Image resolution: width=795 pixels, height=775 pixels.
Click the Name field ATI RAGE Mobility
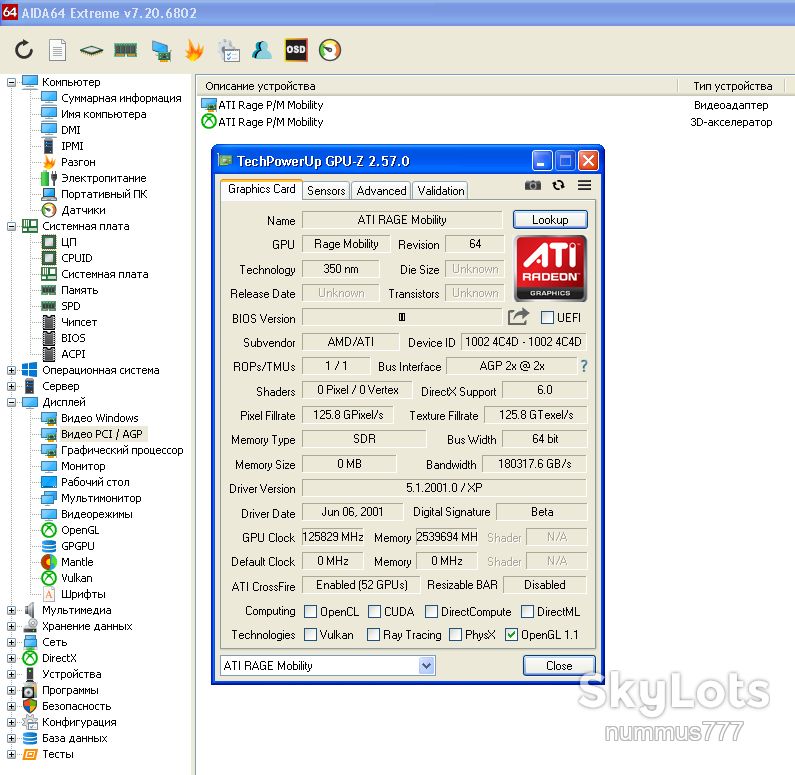[x=402, y=219]
